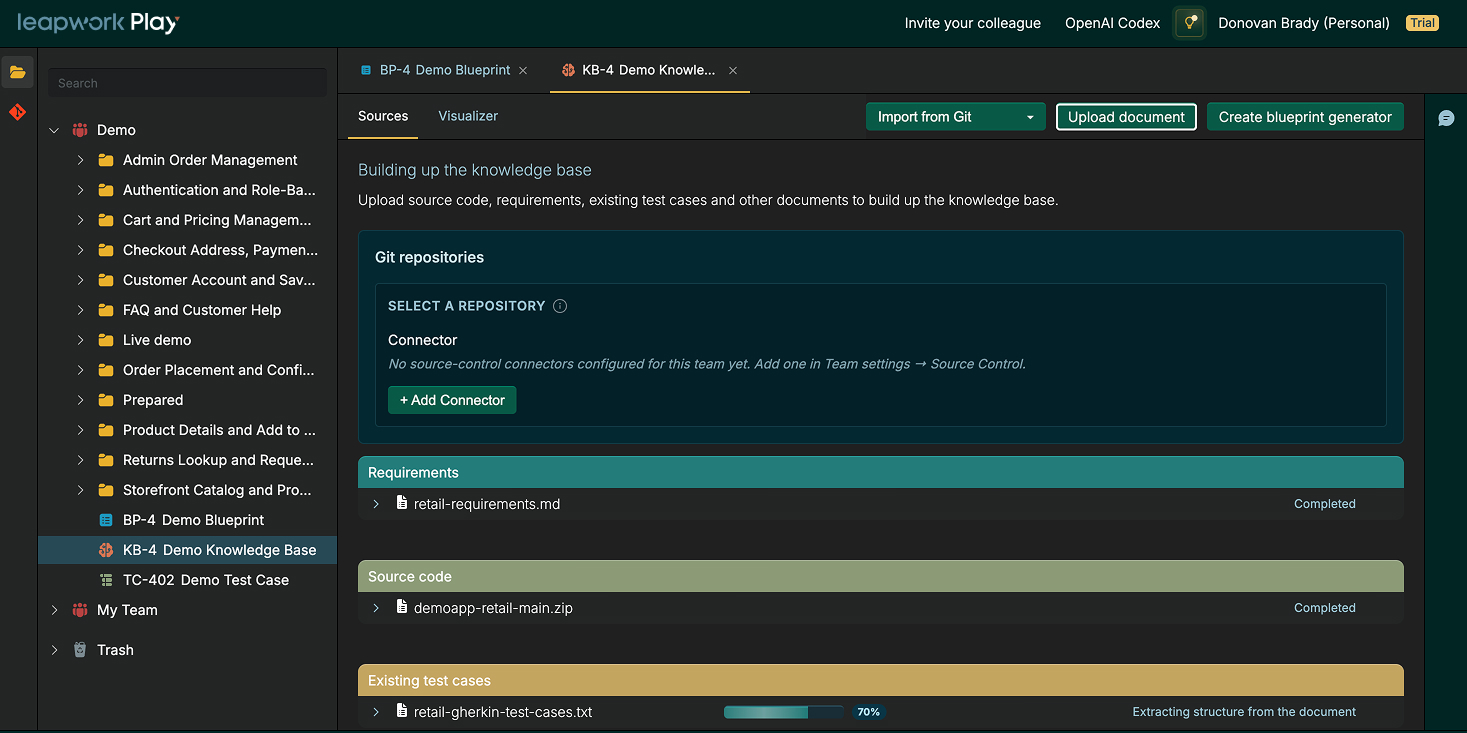
Task: Focus the sidebar Search field
Action: pyautogui.click(x=187, y=83)
